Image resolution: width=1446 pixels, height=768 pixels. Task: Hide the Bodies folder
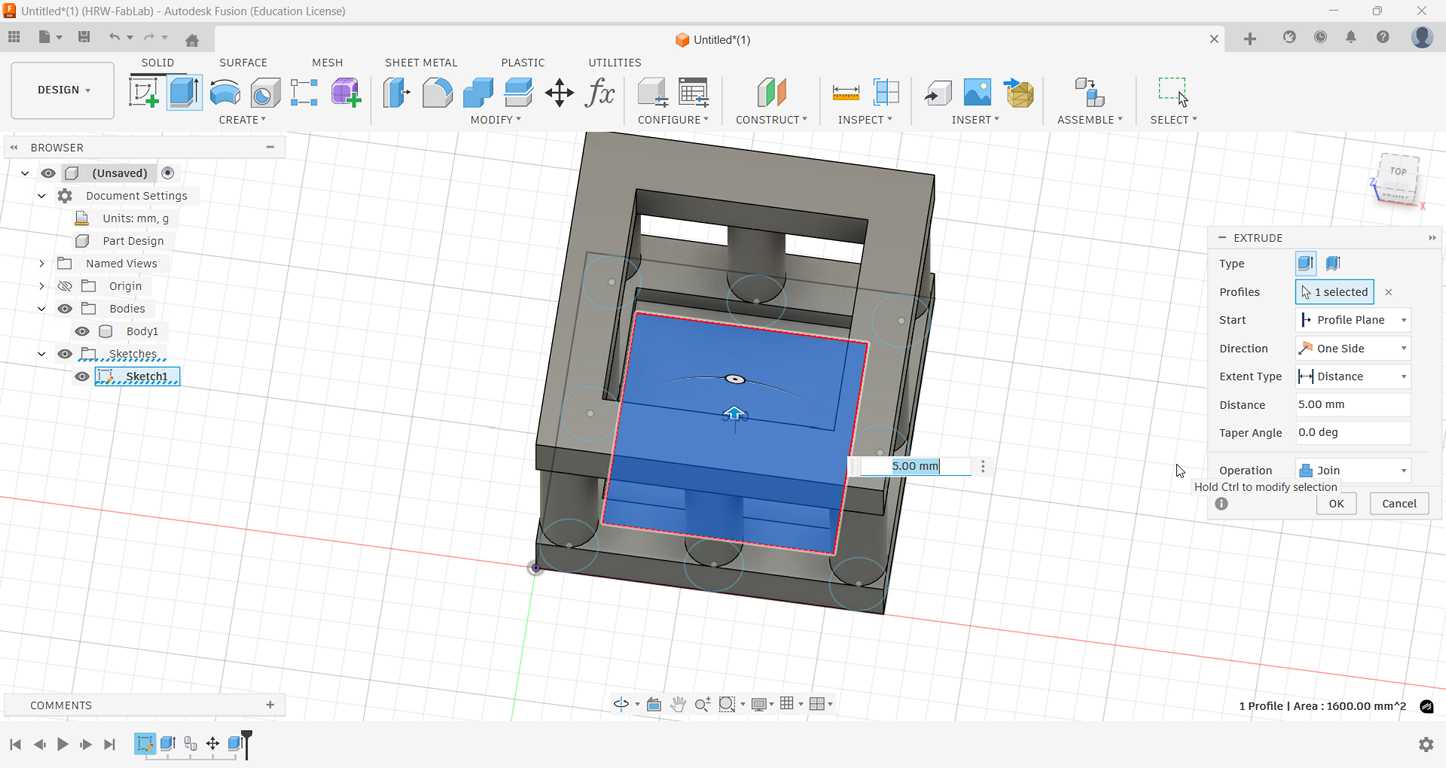pyautogui.click(x=65, y=309)
